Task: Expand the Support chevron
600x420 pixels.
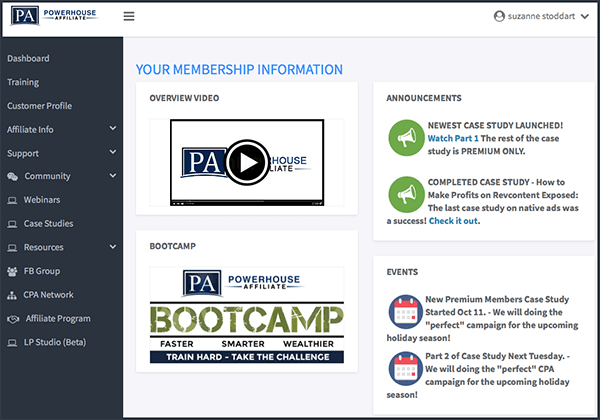Action: (113, 152)
